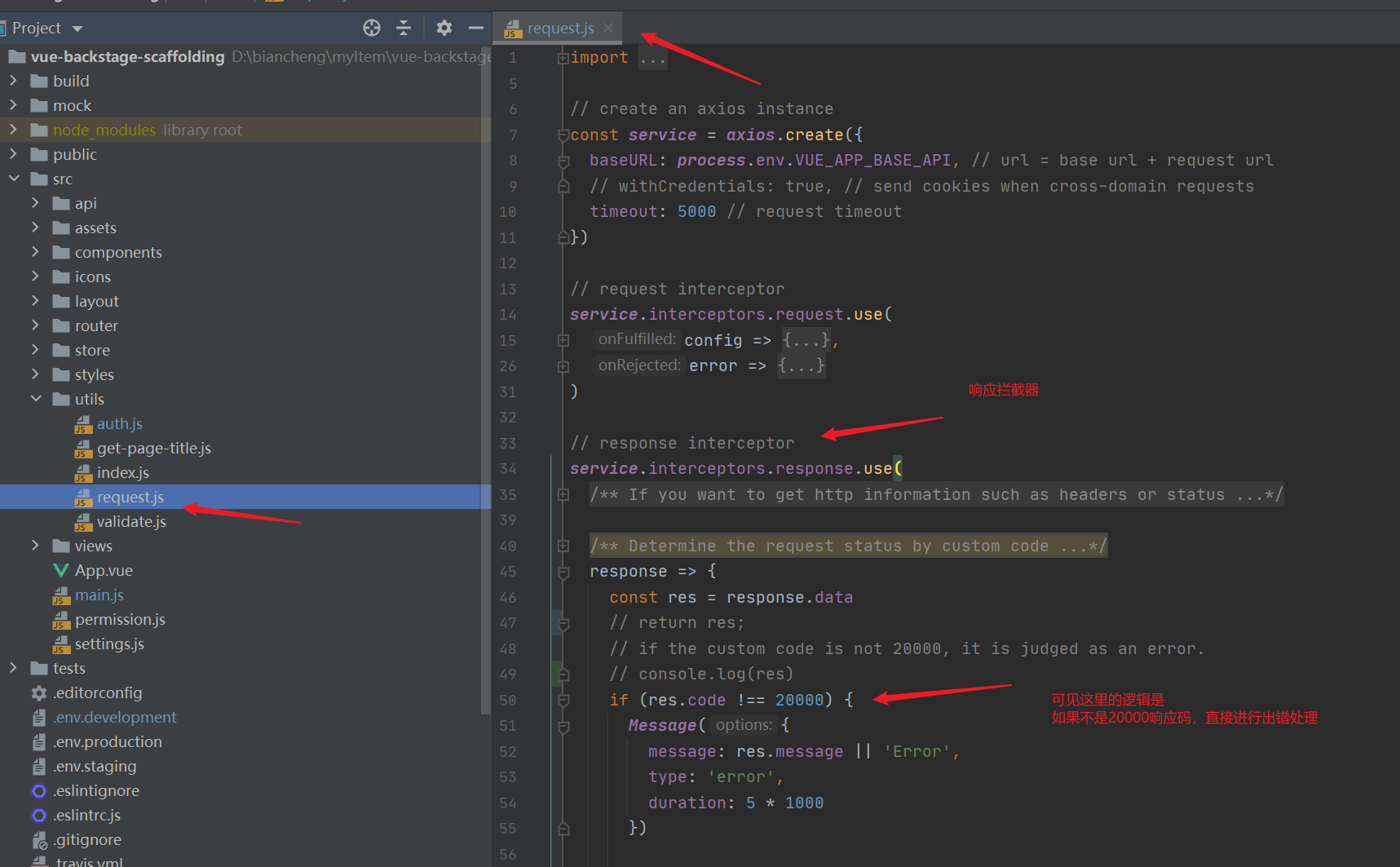The height and width of the screenshot is (867, 1400).
Task: Click folded {...} after config =>
Action: pyautogui.click(x=806, y=339)
